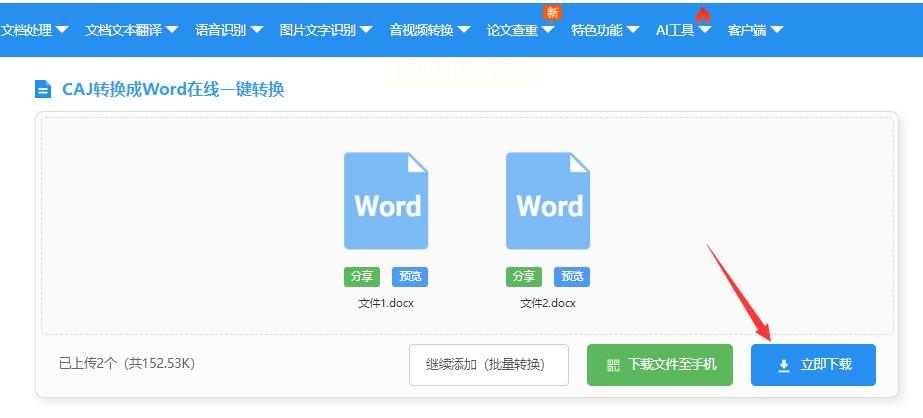This screenshot has height=418, width=923.
Task: Click 继续添加 (批量转换) button
Action: tap(489, 365)
